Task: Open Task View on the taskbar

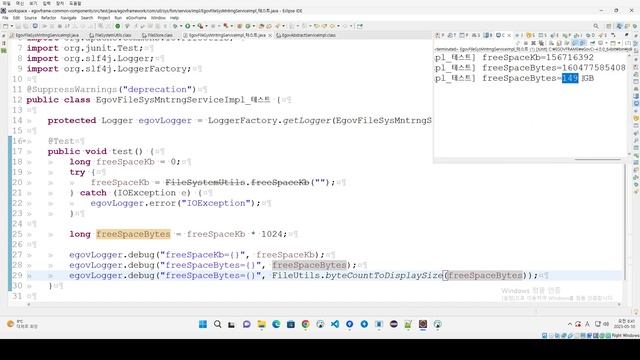Action: [232, 324]
